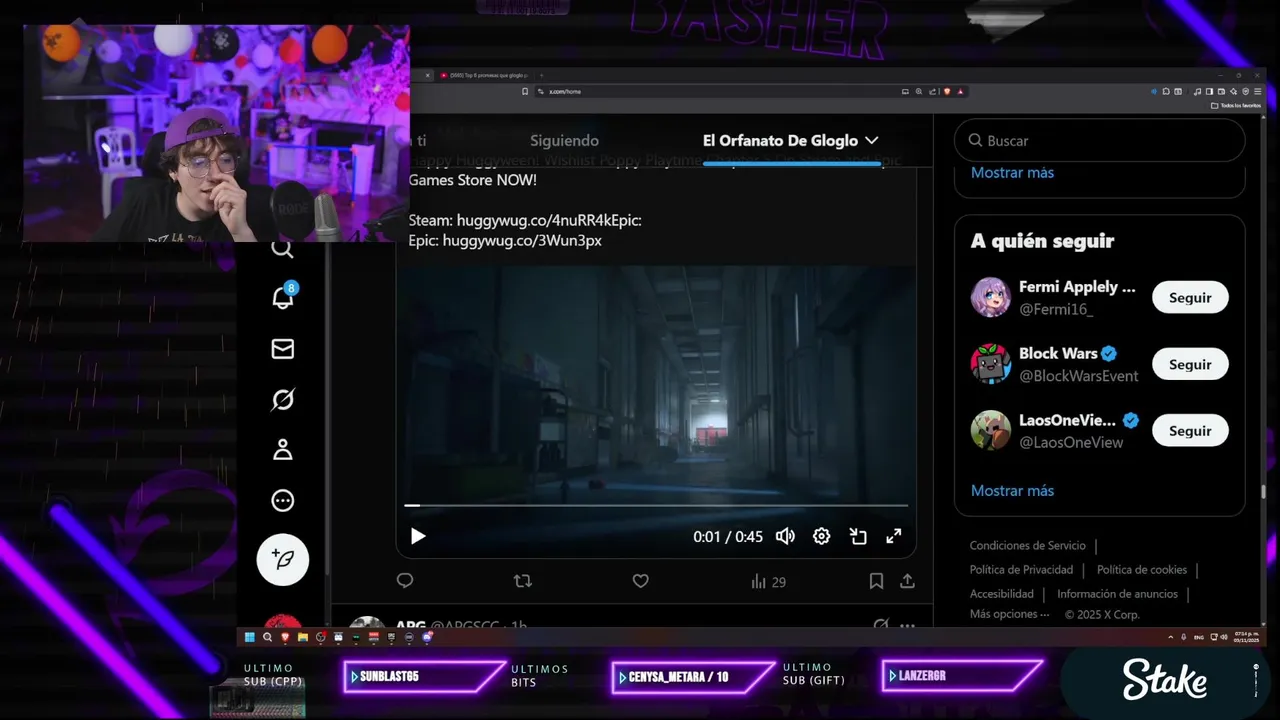Open Fermi Applely profile avatar
Viewport: 1280px width, 720px height.
(990, 297)
